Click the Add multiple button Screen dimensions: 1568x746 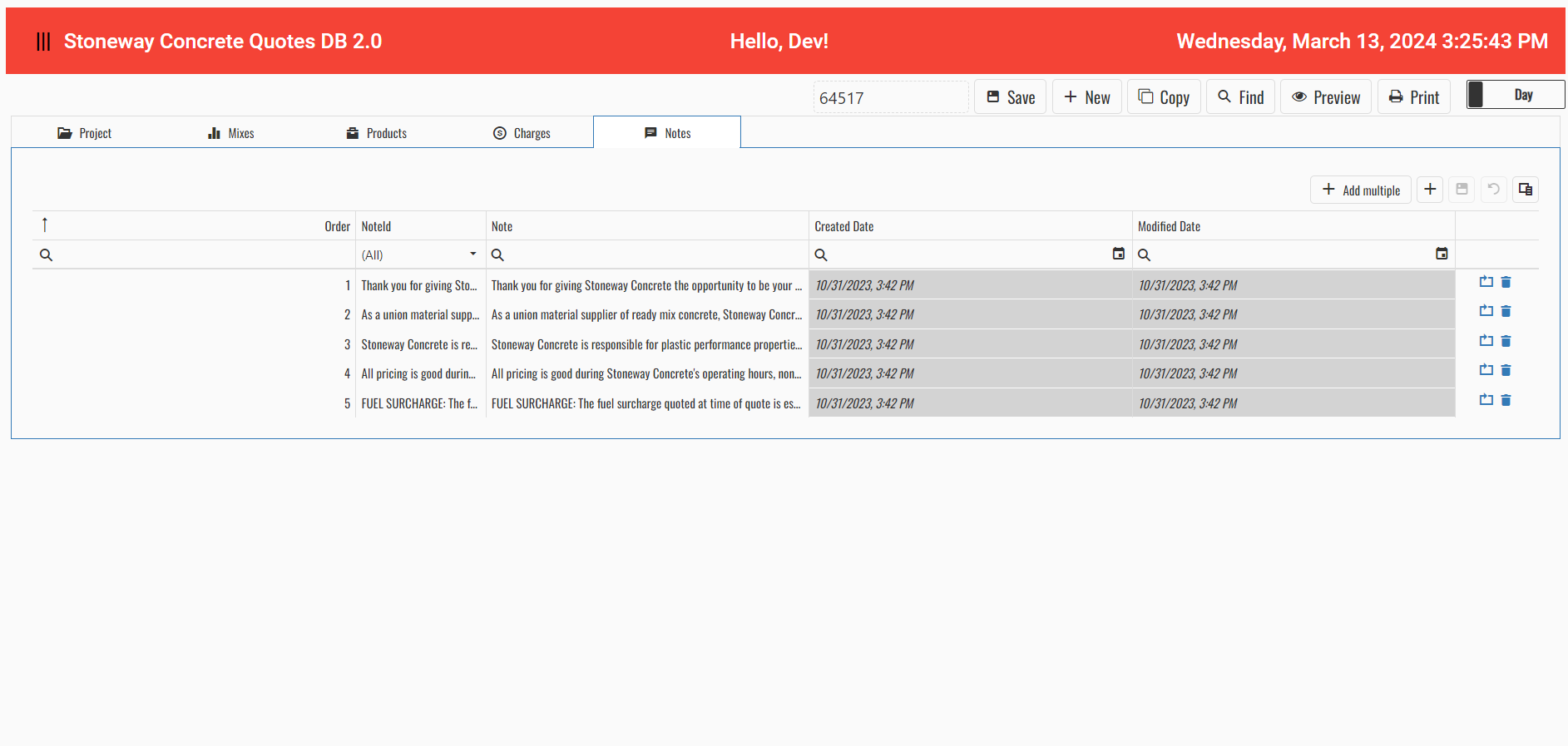pyautogui.click(x=1361, y=190)
